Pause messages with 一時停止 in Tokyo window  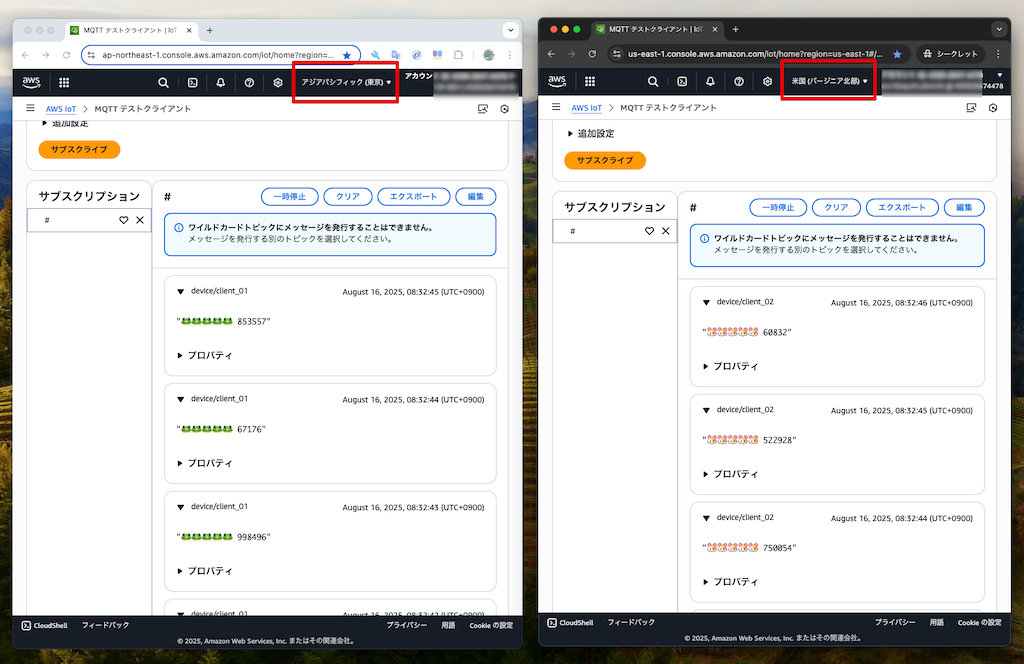pos(289,197)
